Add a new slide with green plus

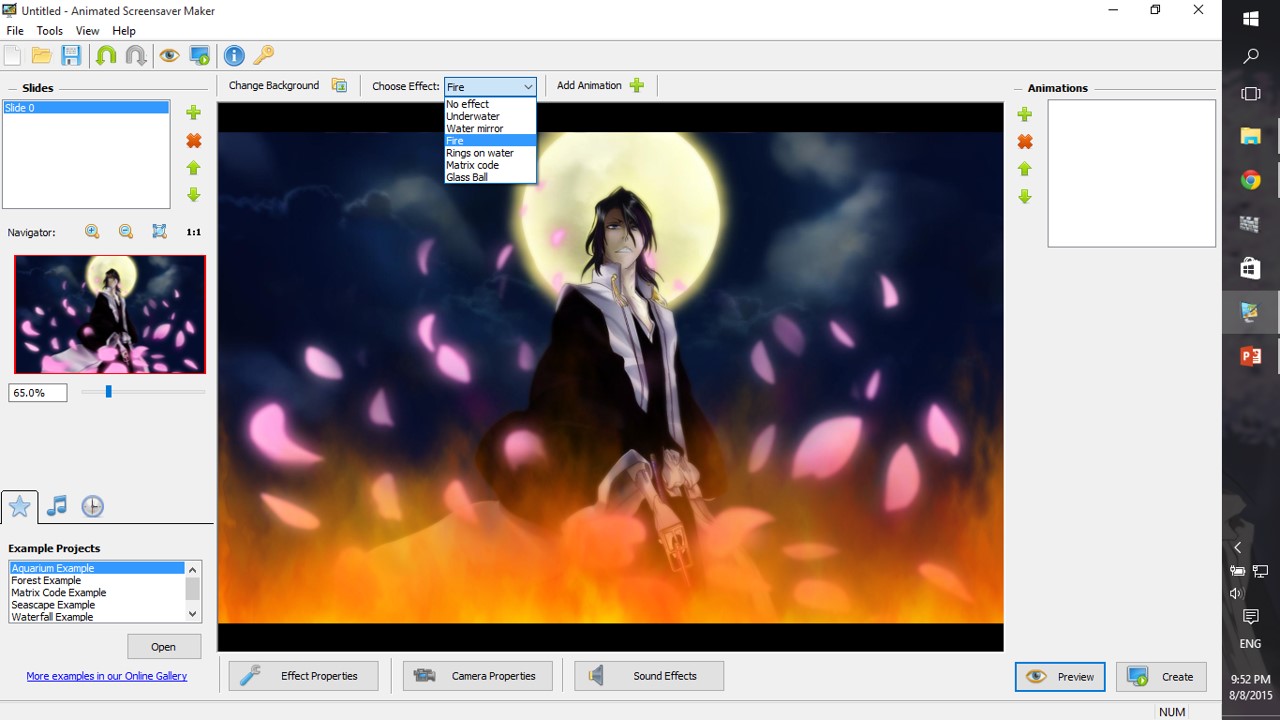pyautogui.click(x=194, y=113)
